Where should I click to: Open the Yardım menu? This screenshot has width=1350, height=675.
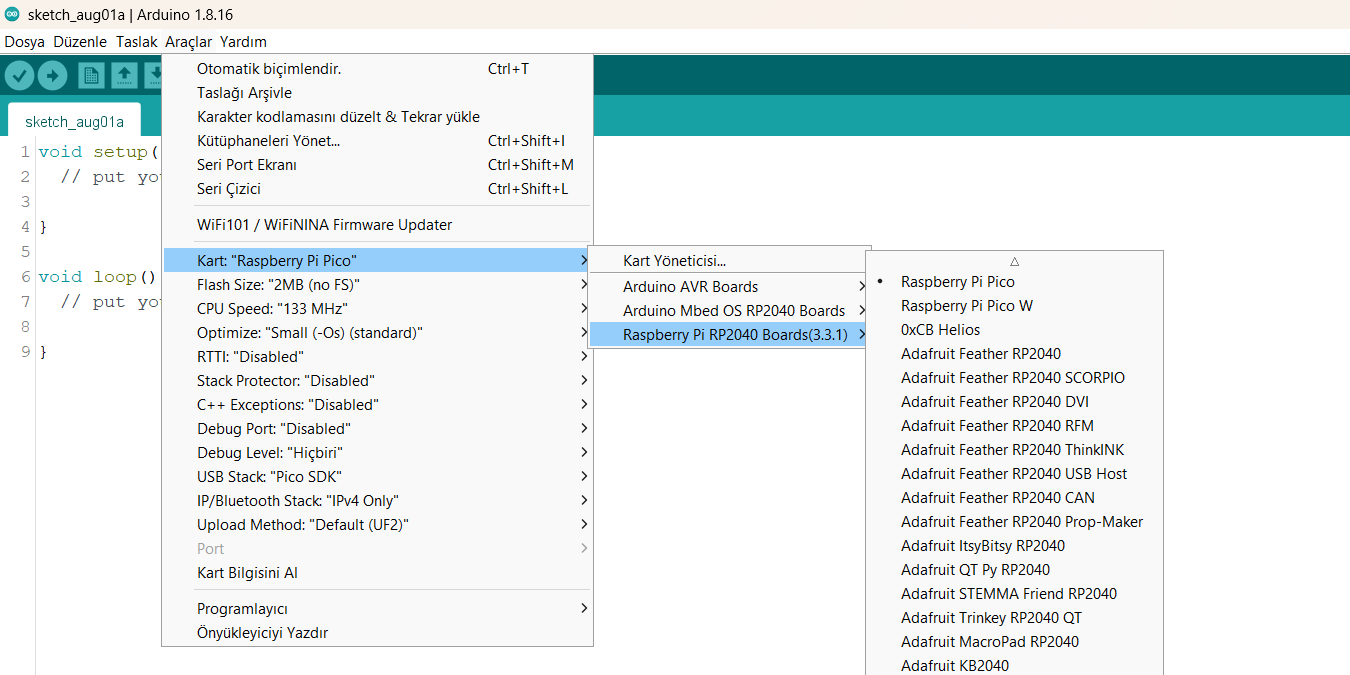point(243,42)
